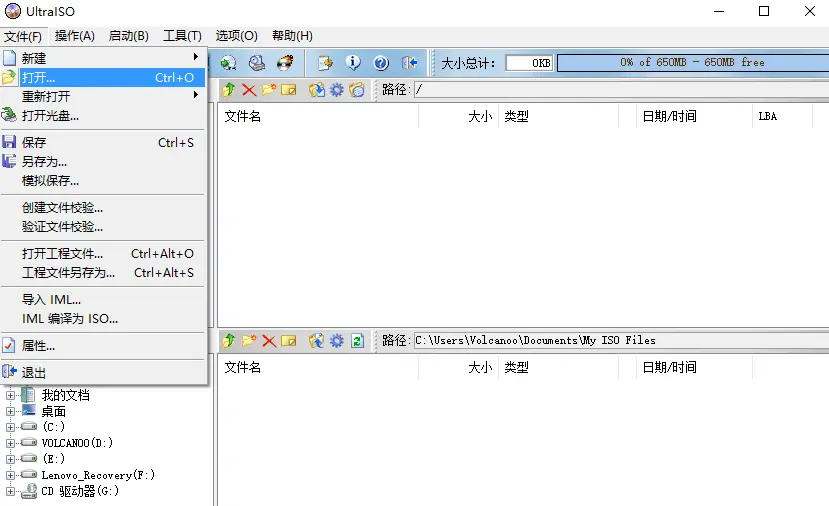Choose 创建文件校验... entry

(103, 207)
